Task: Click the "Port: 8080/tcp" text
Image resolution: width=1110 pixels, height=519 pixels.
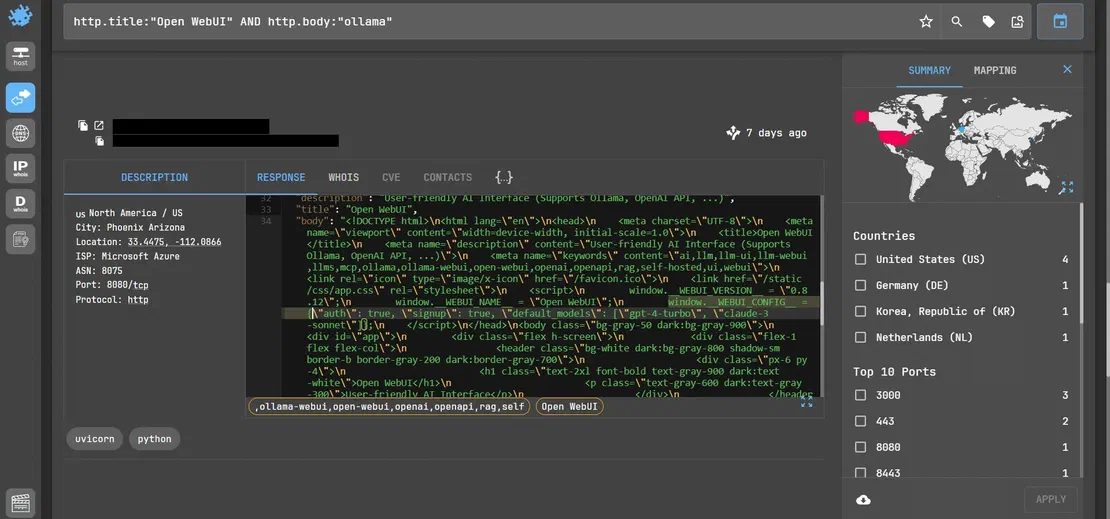Action: 112,285
